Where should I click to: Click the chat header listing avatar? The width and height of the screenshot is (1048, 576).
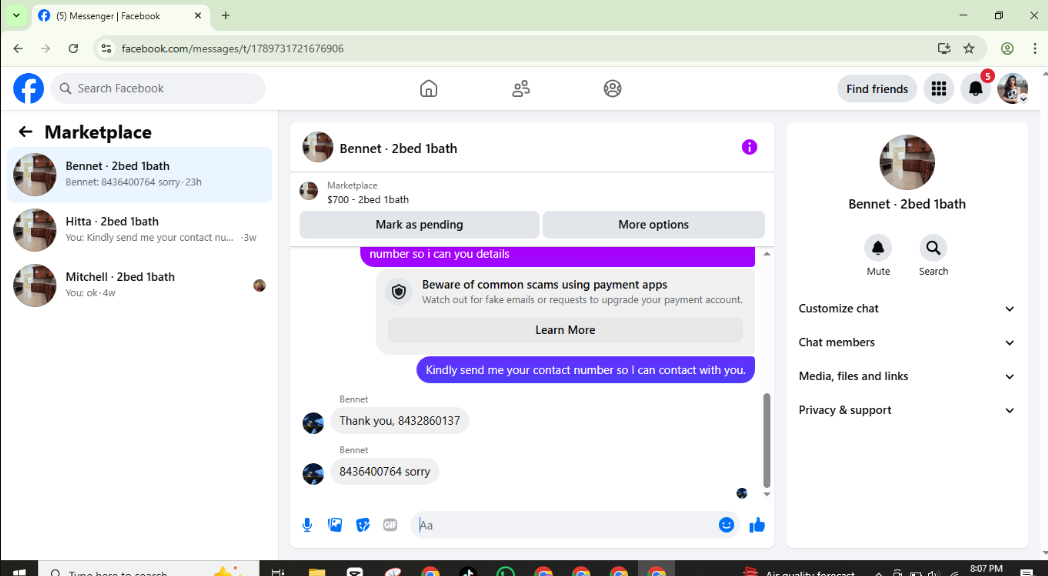tap(317, 147)
